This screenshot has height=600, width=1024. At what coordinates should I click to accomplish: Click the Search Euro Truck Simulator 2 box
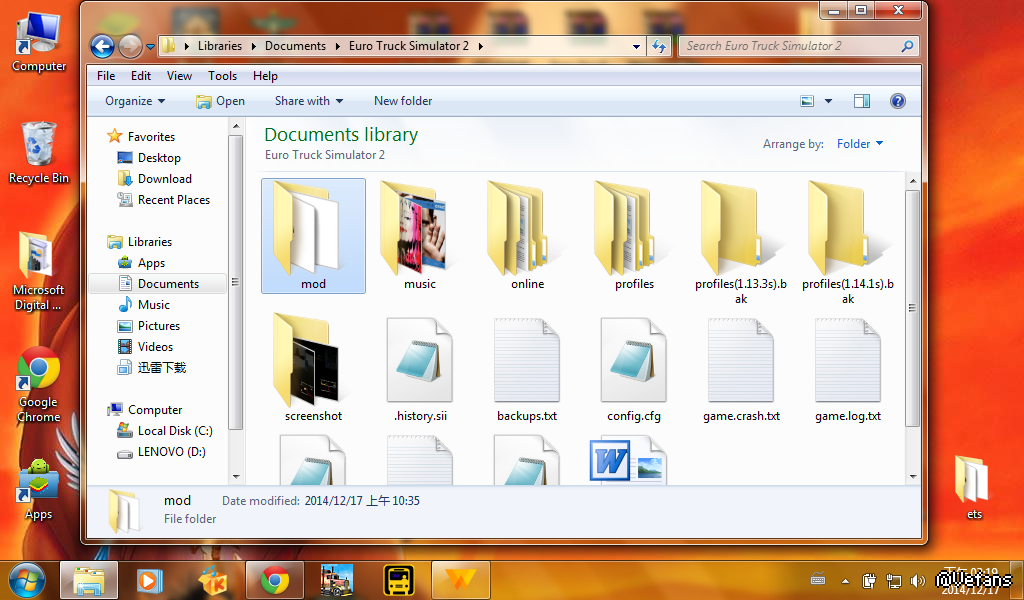coord(790,46)
